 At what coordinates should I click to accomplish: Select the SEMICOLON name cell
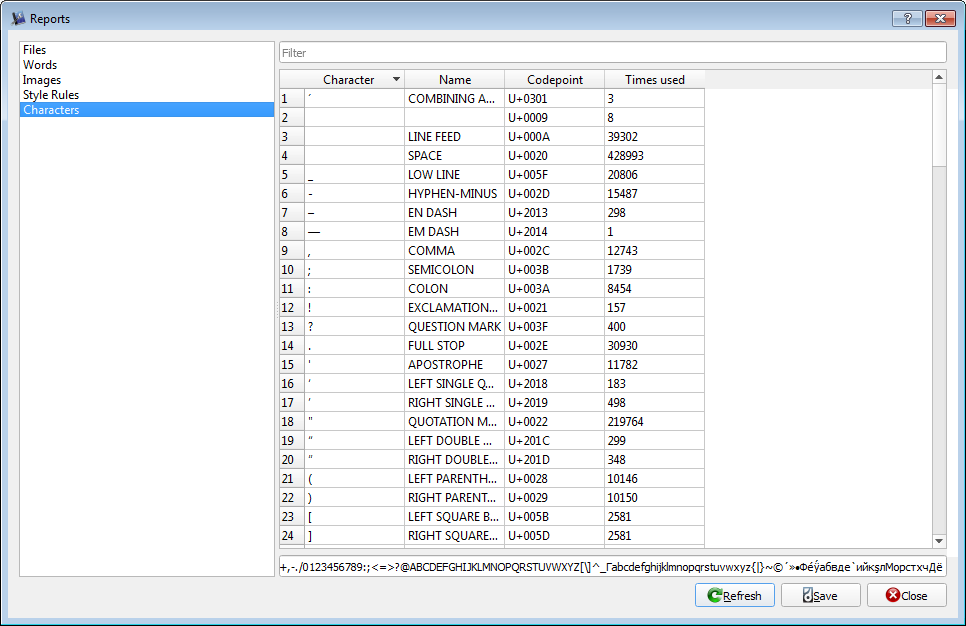click(x=455, y=270)
